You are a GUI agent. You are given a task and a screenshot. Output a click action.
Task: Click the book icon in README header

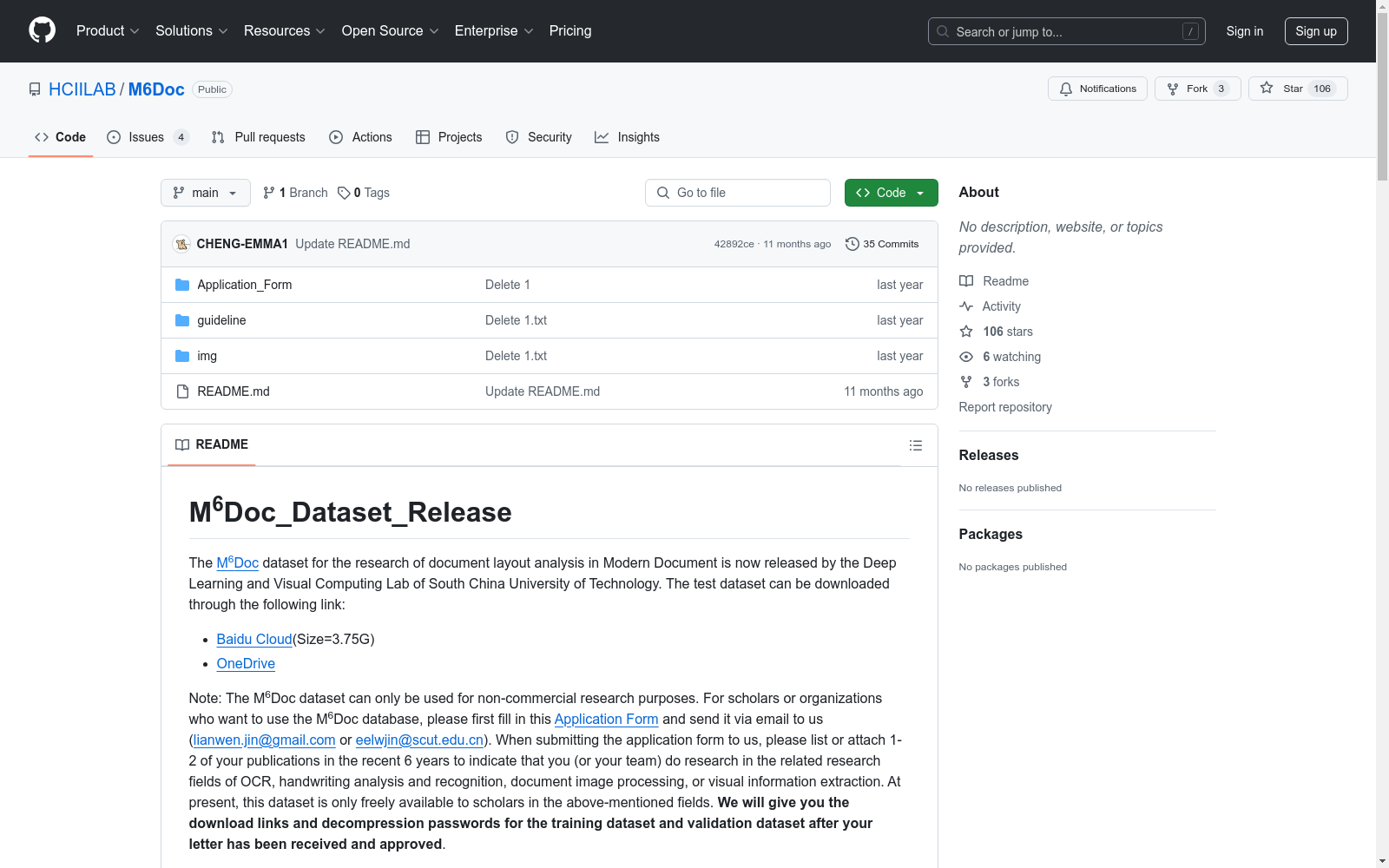[182, 444]
